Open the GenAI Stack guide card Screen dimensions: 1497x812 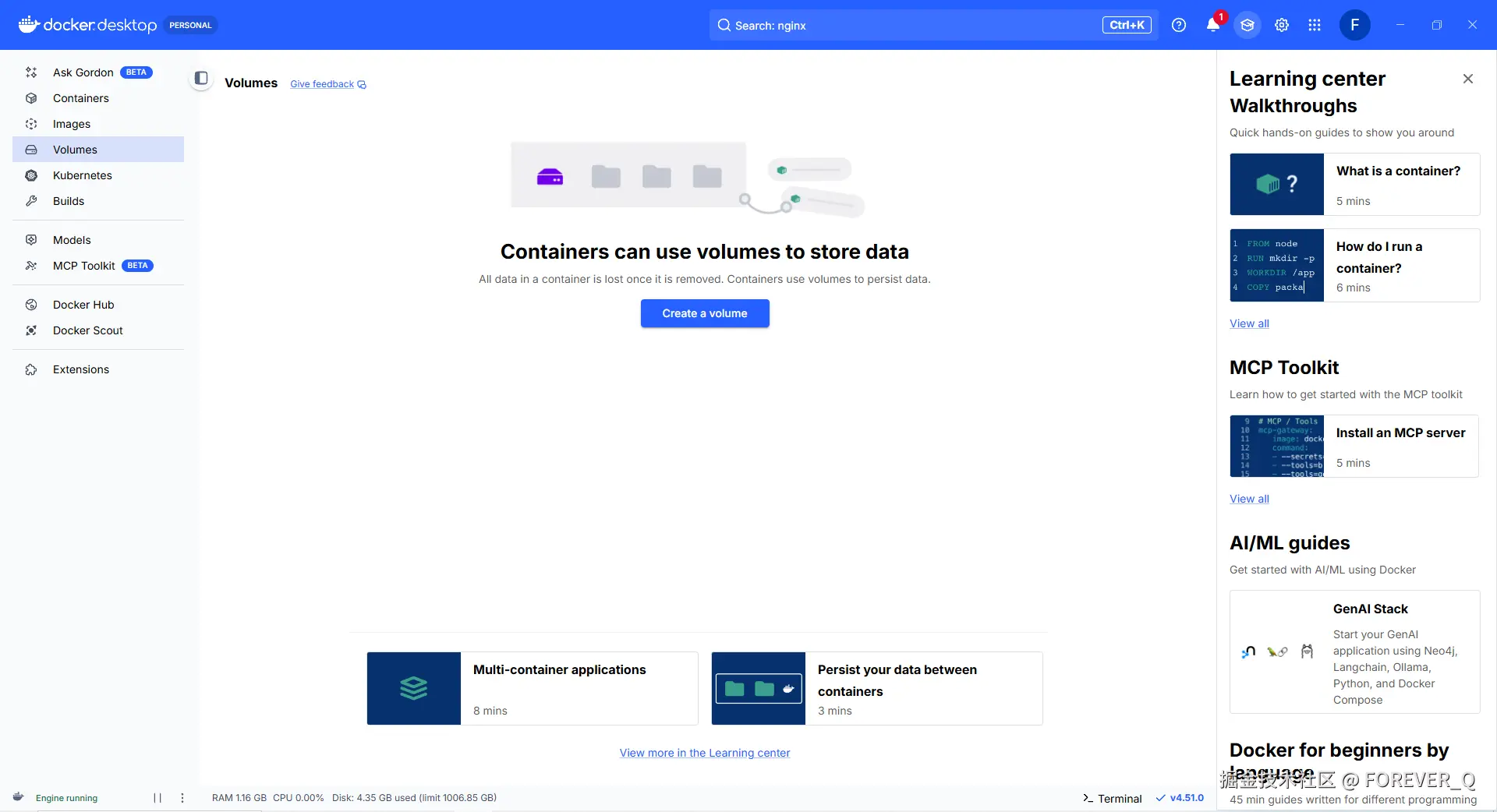(1355, 652)
